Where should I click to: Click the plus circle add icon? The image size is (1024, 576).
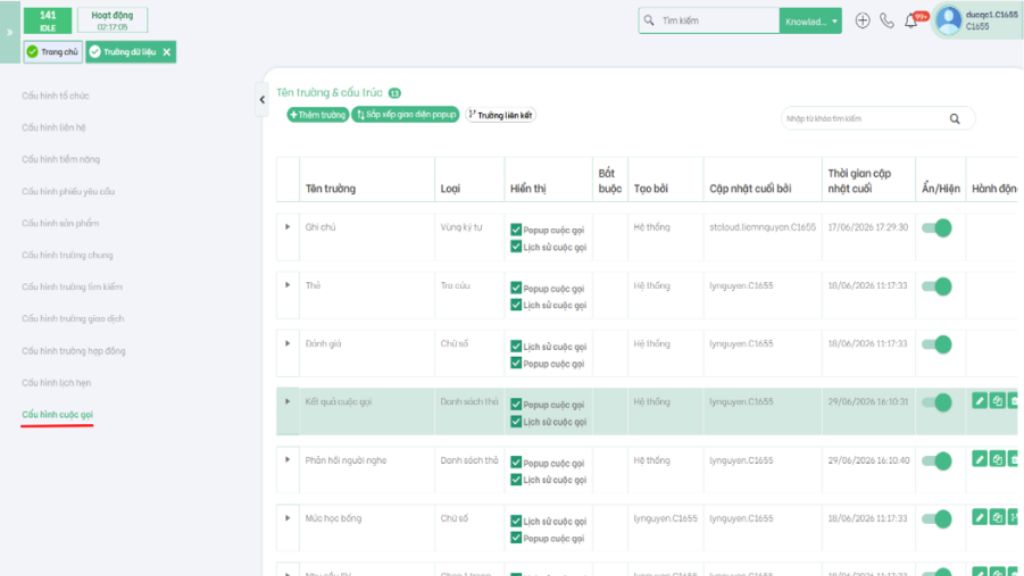click(x=862, y=21)
